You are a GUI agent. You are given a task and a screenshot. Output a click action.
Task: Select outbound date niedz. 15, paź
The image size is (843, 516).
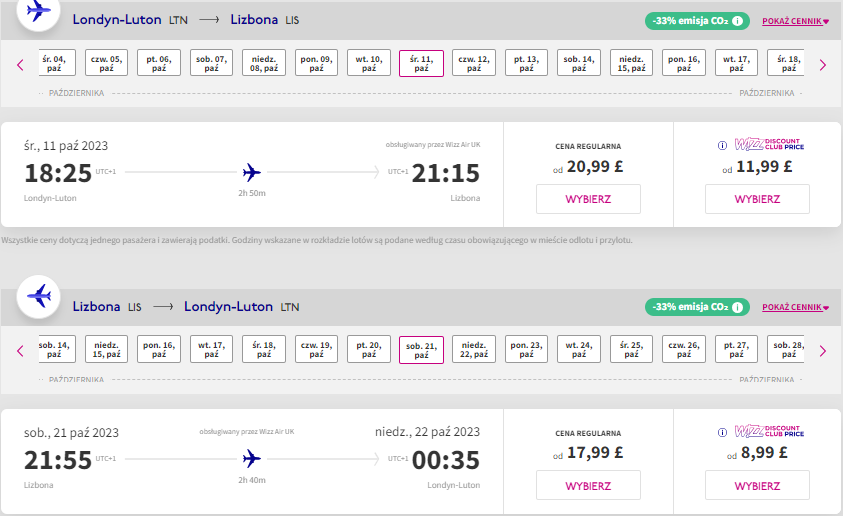coord(631,63)
